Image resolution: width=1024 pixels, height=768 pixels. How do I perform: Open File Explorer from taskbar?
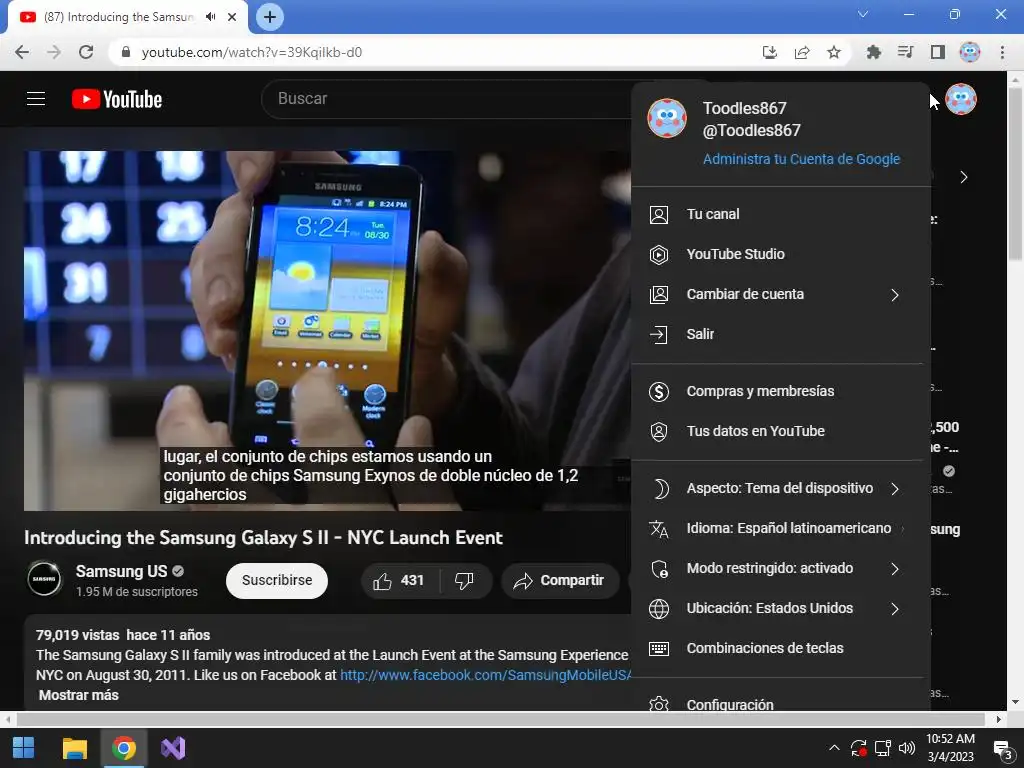coord(74,748)
